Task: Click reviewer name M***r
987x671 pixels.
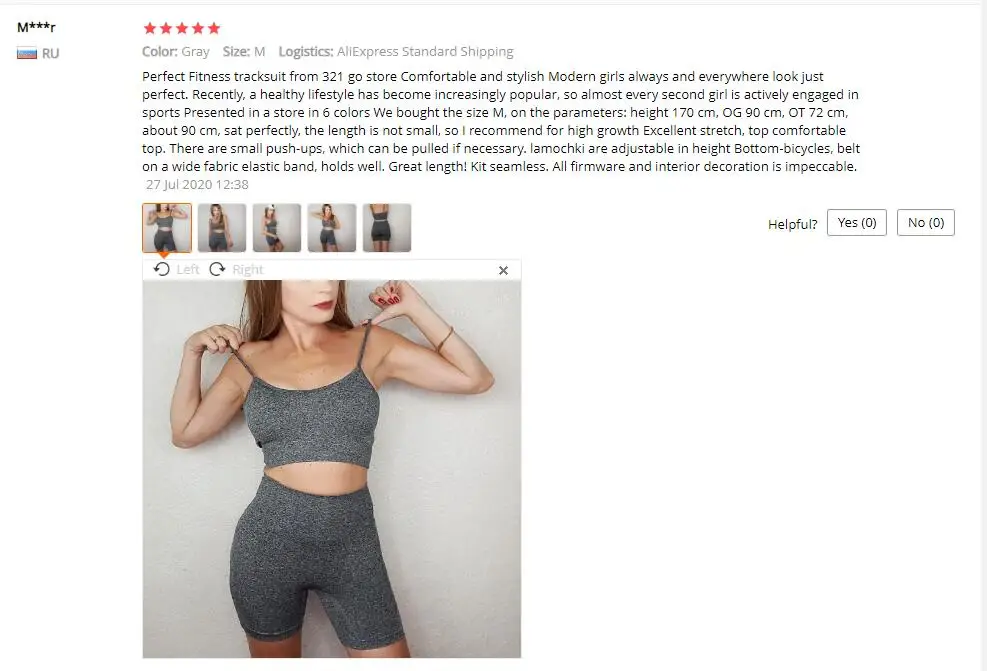Action: coord(37,27)
